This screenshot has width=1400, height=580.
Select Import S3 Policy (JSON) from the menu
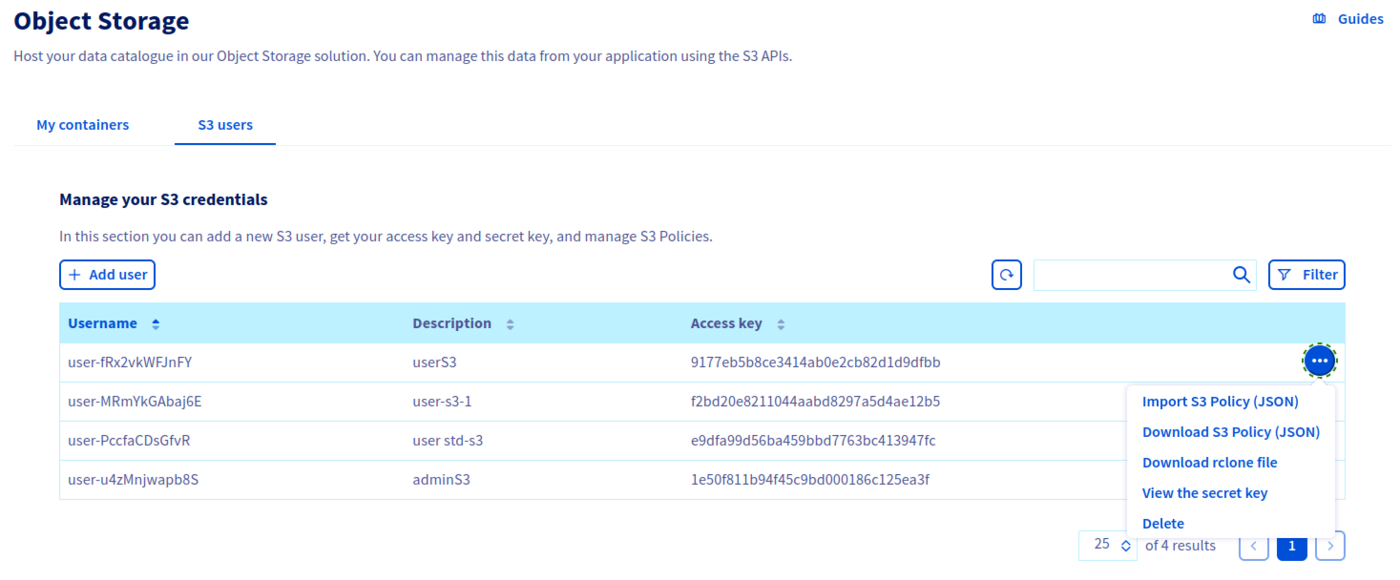click(x=1219, y=401)
